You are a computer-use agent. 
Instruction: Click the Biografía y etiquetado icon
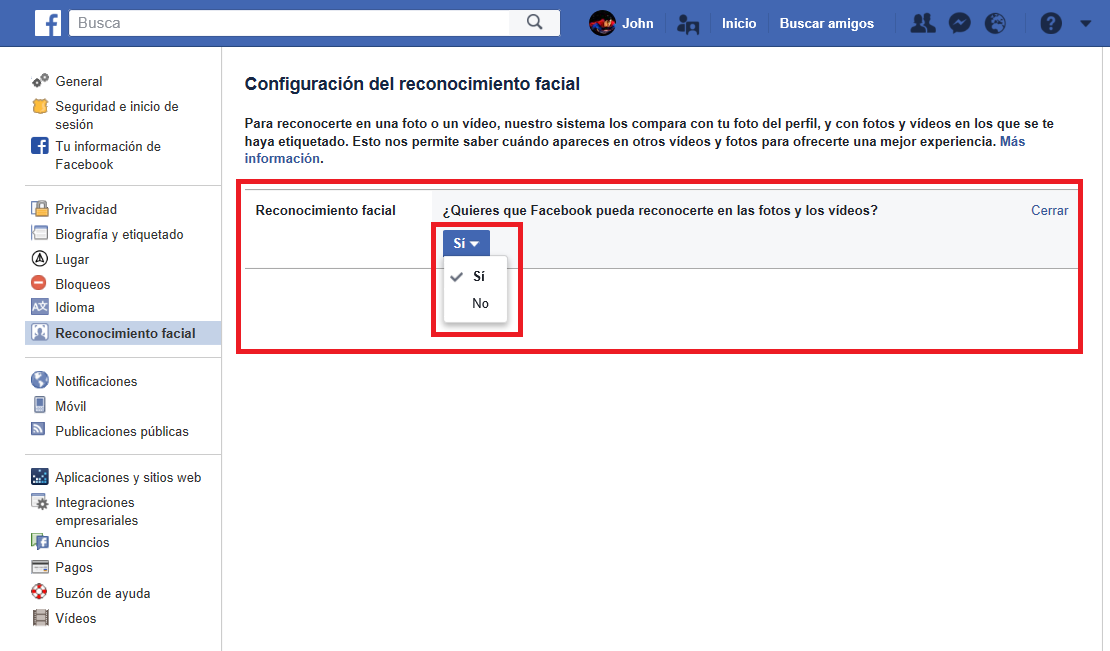point(40,234)
